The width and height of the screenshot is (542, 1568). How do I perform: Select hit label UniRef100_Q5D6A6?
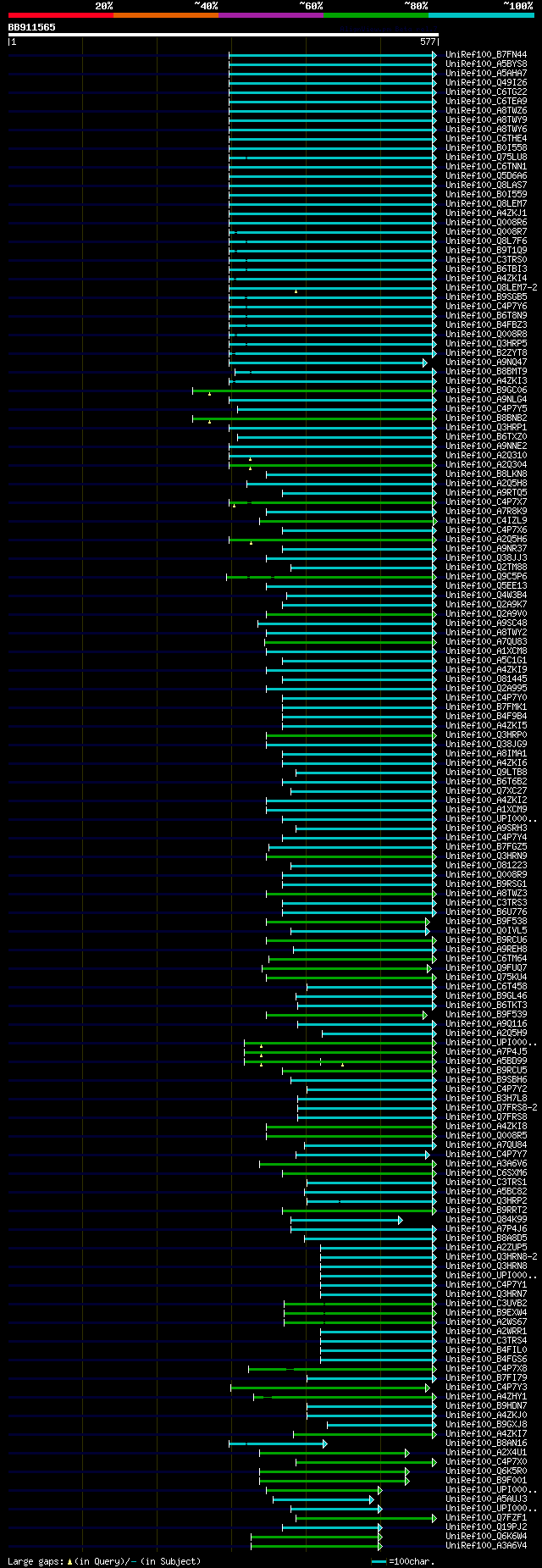click(x=486, y=176)
